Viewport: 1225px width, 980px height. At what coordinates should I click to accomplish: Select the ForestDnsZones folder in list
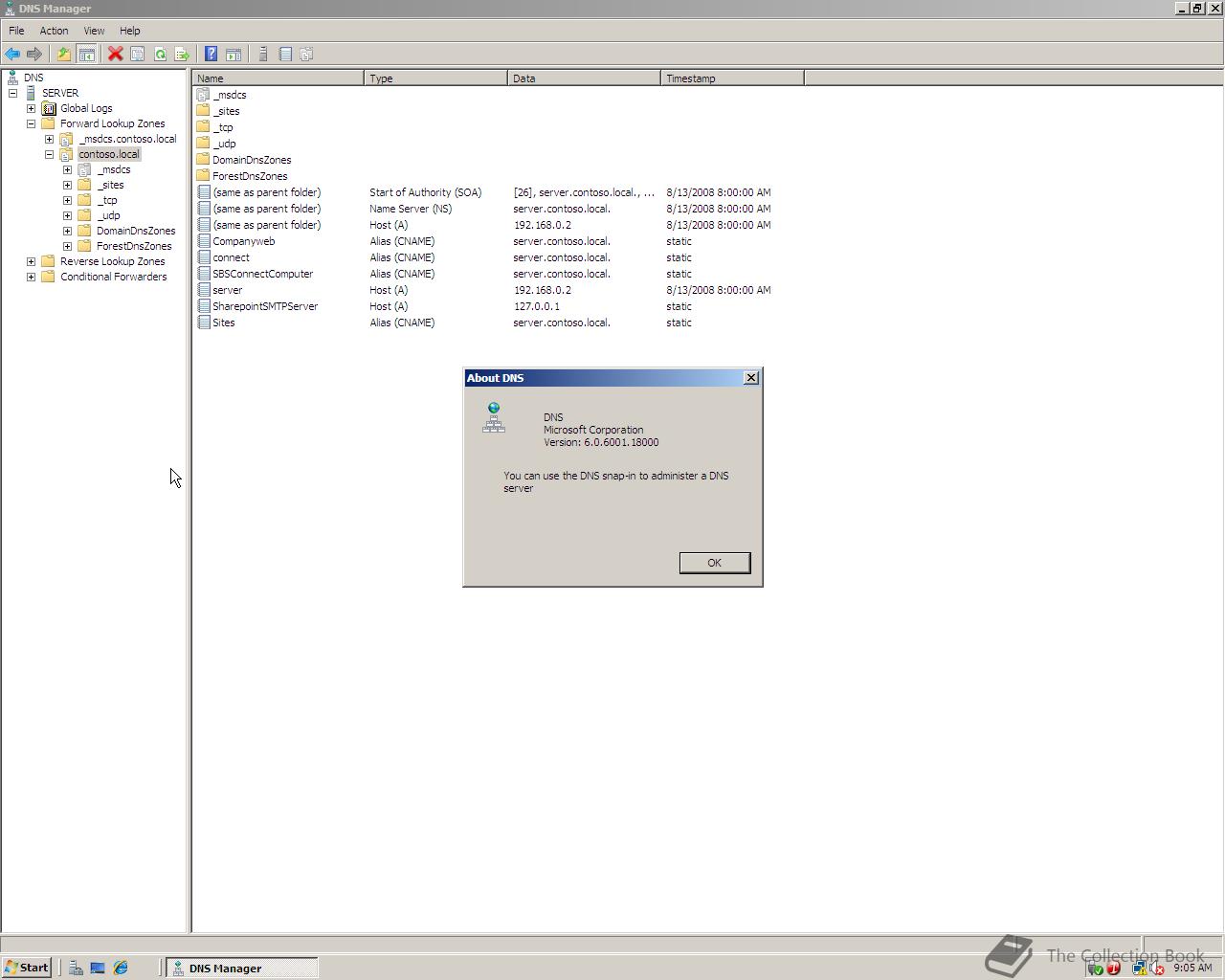[x=250, y=176]
